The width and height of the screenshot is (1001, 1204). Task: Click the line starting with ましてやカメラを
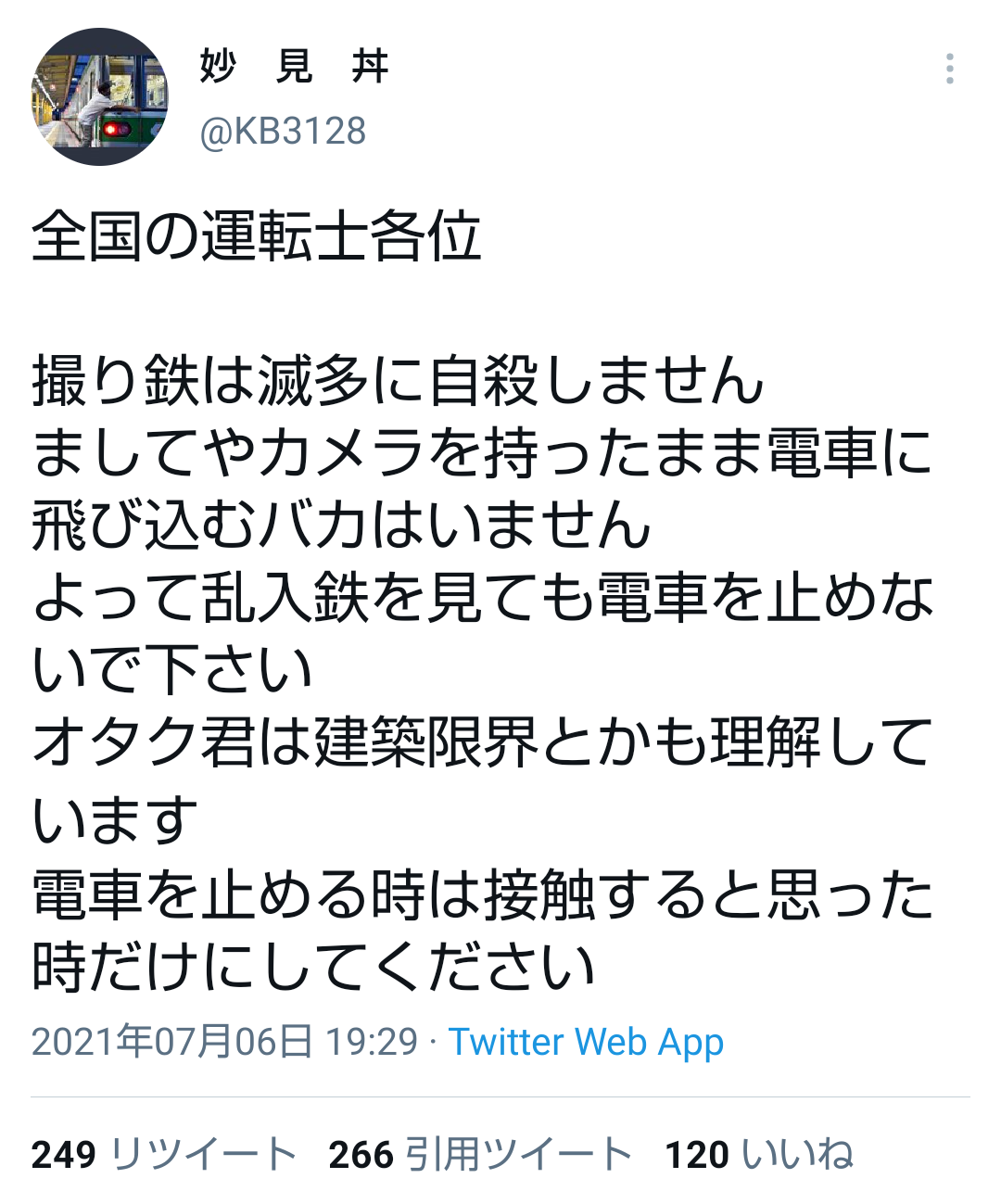pyautogui.click(x=482, y=453)
